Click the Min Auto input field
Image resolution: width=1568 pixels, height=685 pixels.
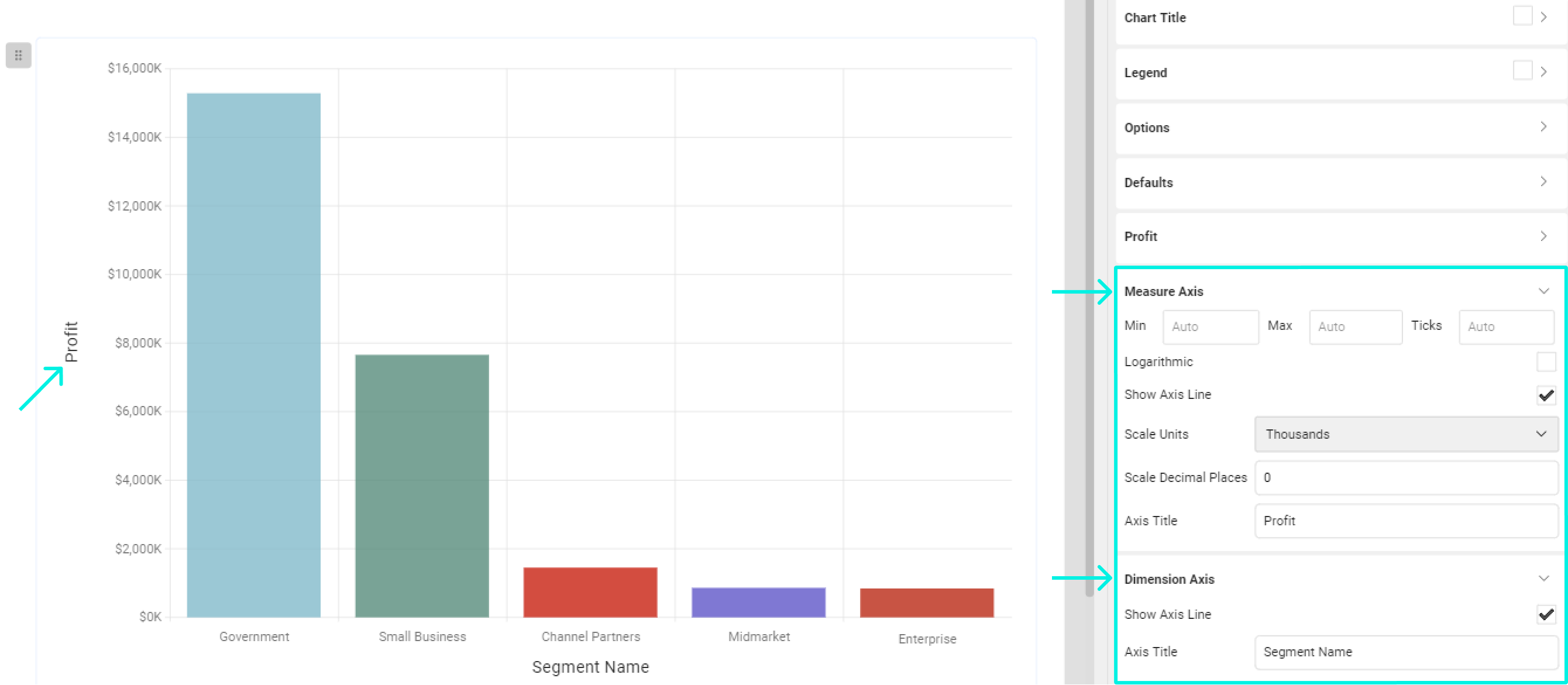pos(1210,326)
